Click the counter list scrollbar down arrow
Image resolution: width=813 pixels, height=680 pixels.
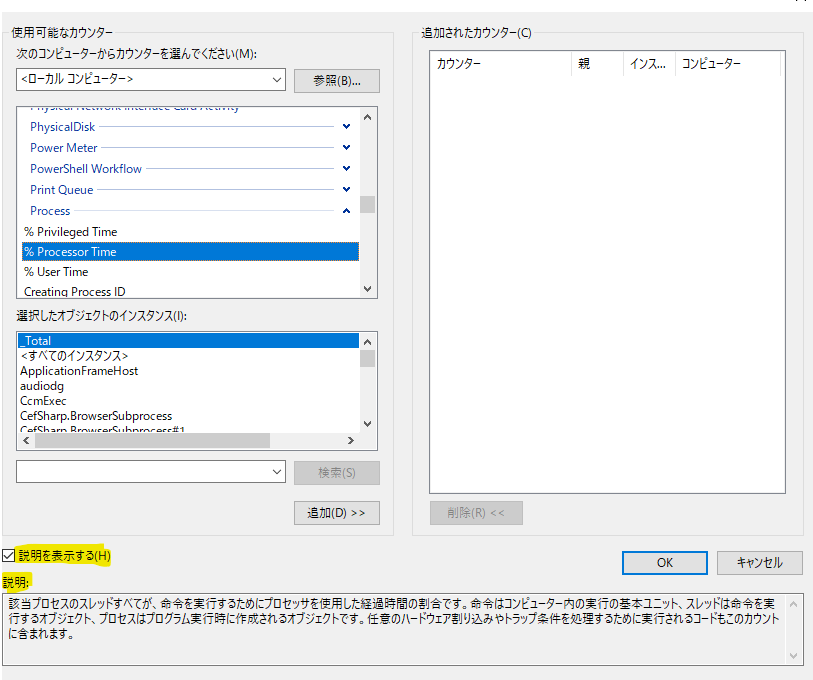(x=367, y=288)
